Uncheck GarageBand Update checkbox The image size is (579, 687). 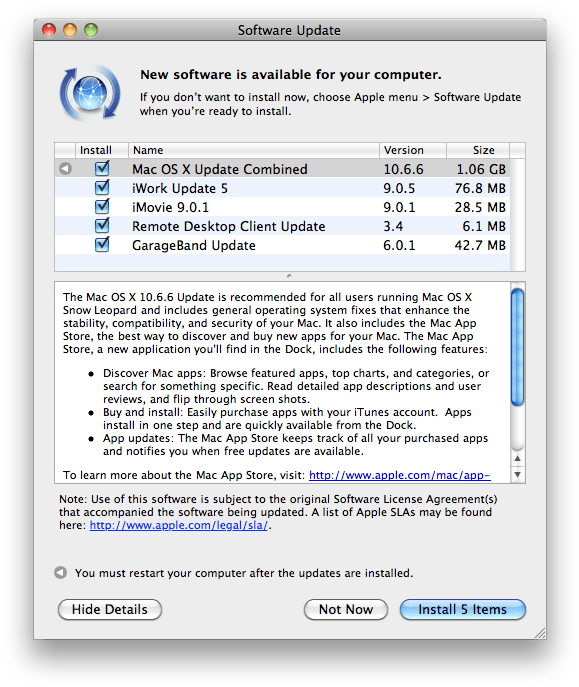102,244
